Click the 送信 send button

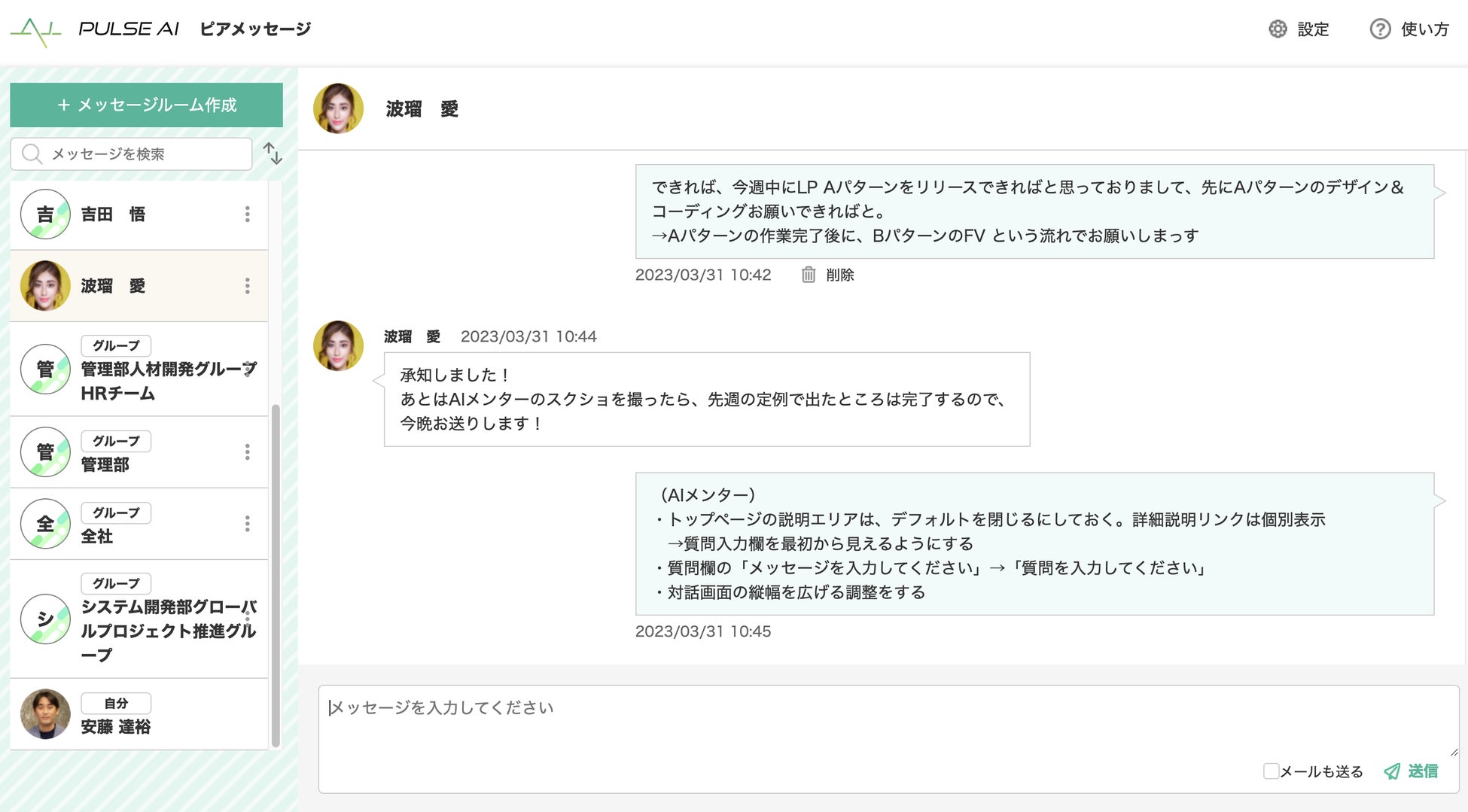[1422, 771]
